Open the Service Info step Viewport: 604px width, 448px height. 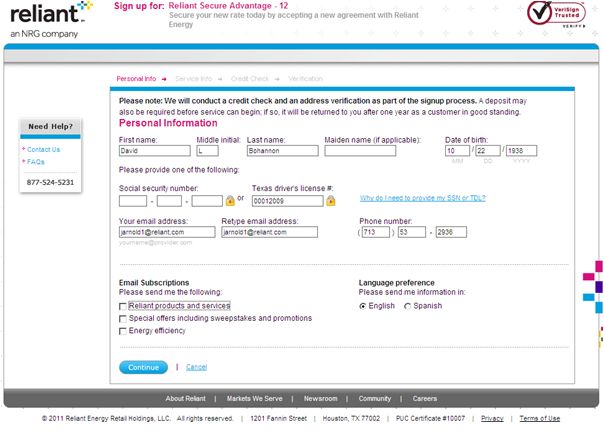pos(193,79)
